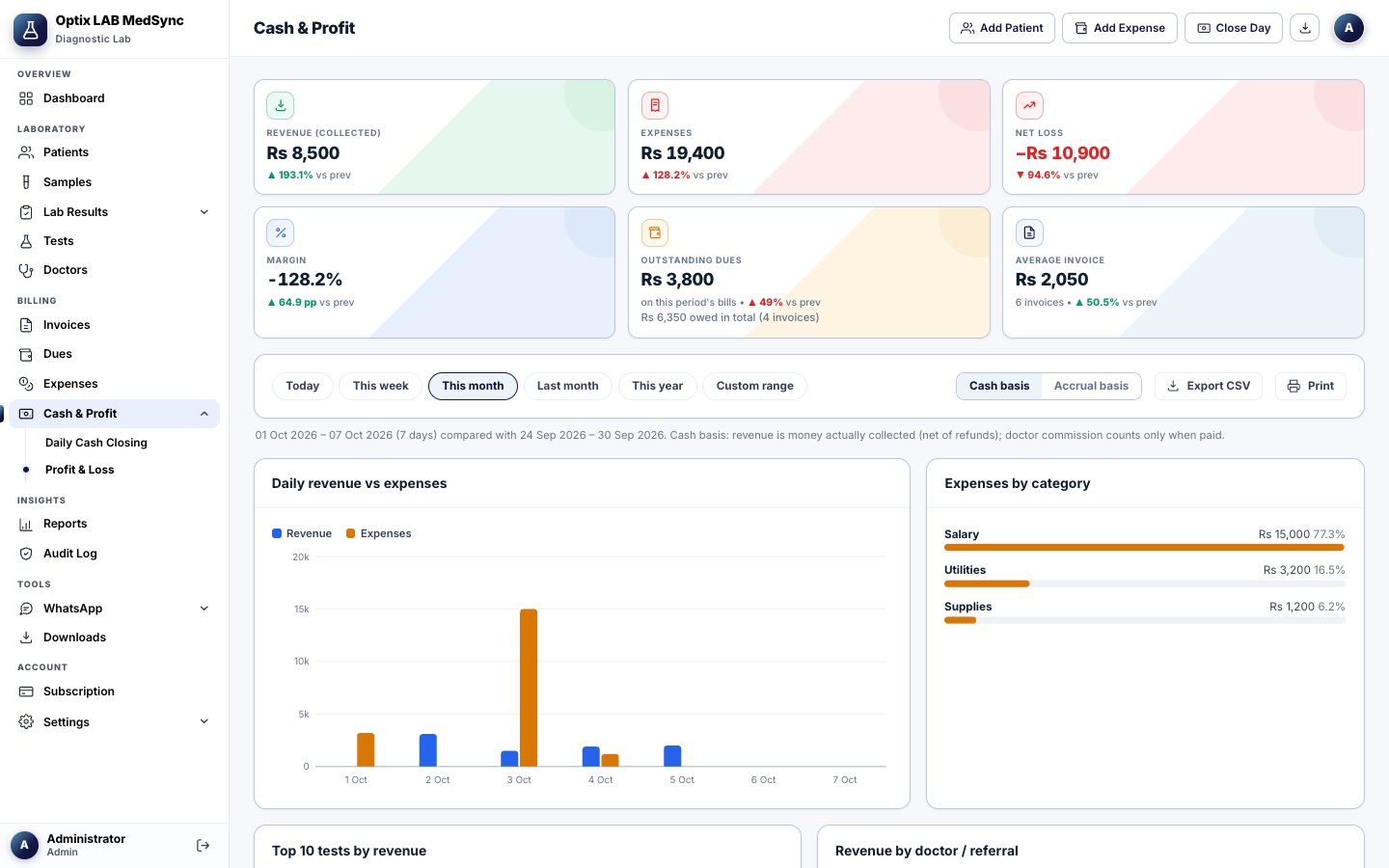Click the 5 Oct revenue bar
The height and width of the screenshot is (868, 1389).
[x=672, y=756]
